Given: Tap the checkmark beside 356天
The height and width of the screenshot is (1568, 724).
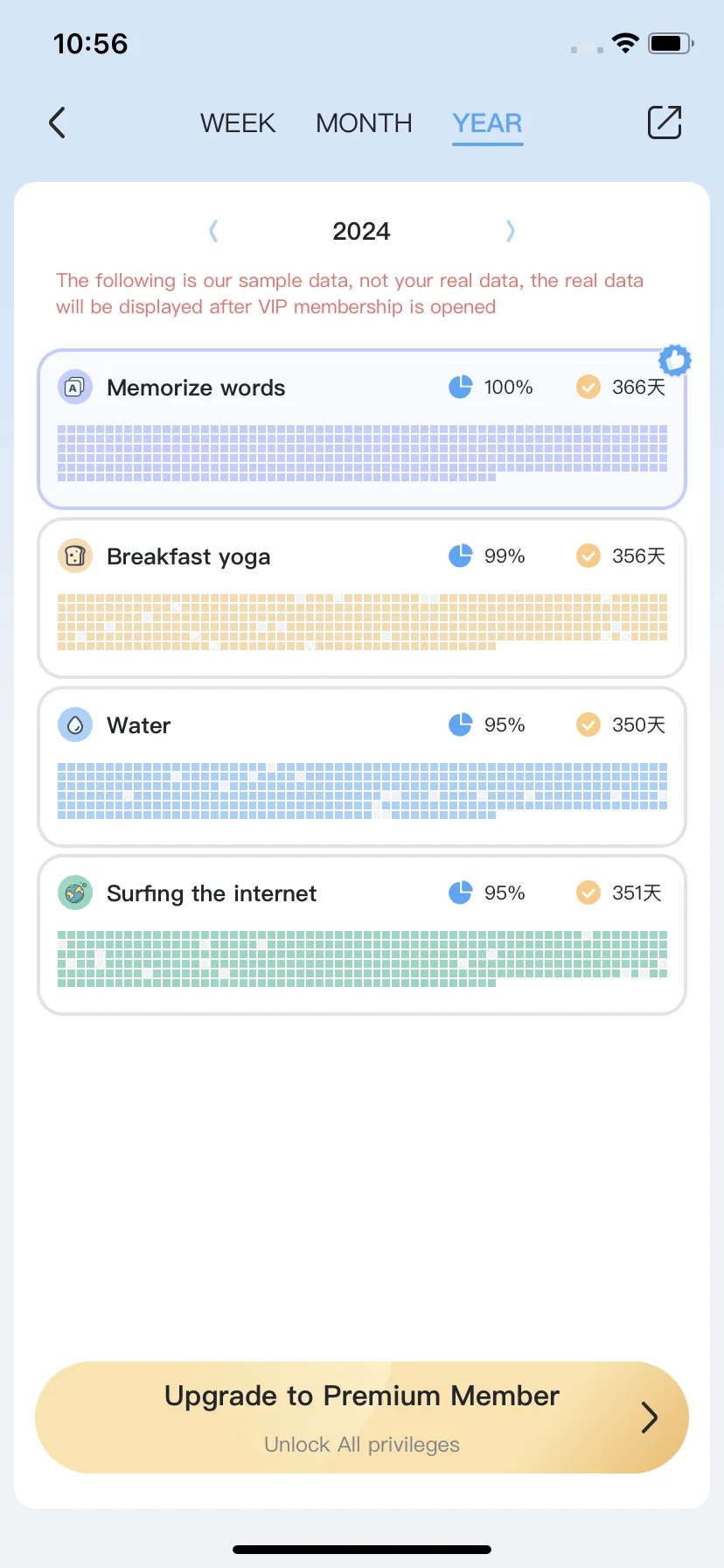Looking at the screenshot, I should [588, 556].
